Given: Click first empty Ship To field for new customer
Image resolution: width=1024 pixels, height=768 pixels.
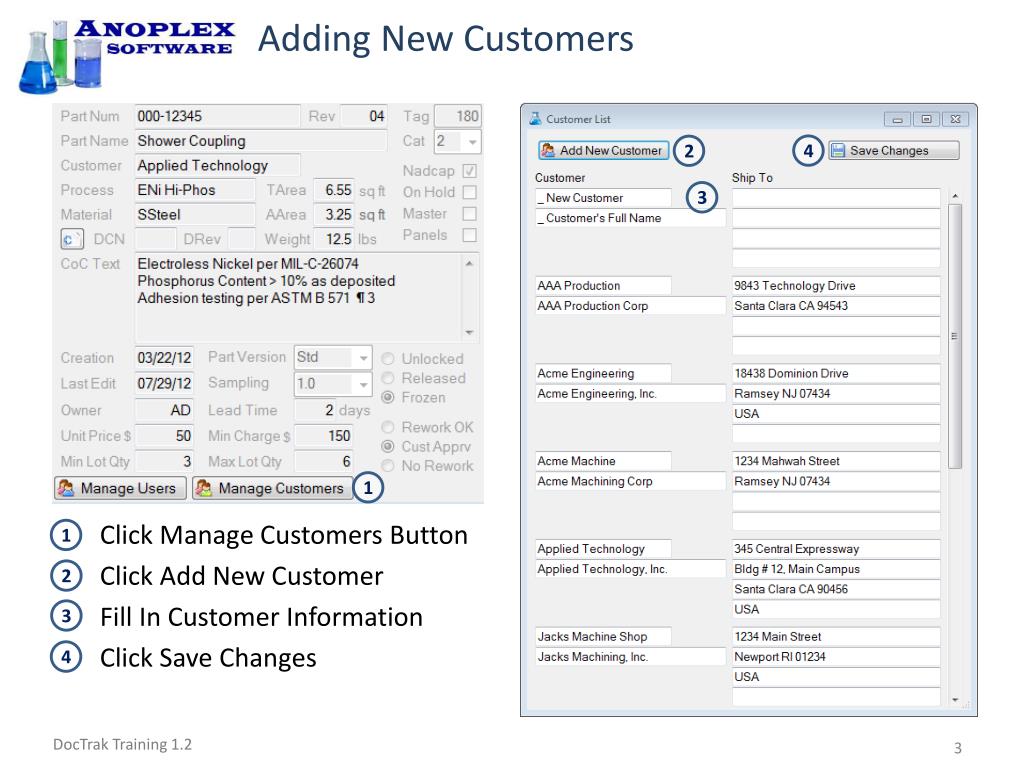Looking at the screenshot, I should tap(836, 198).
